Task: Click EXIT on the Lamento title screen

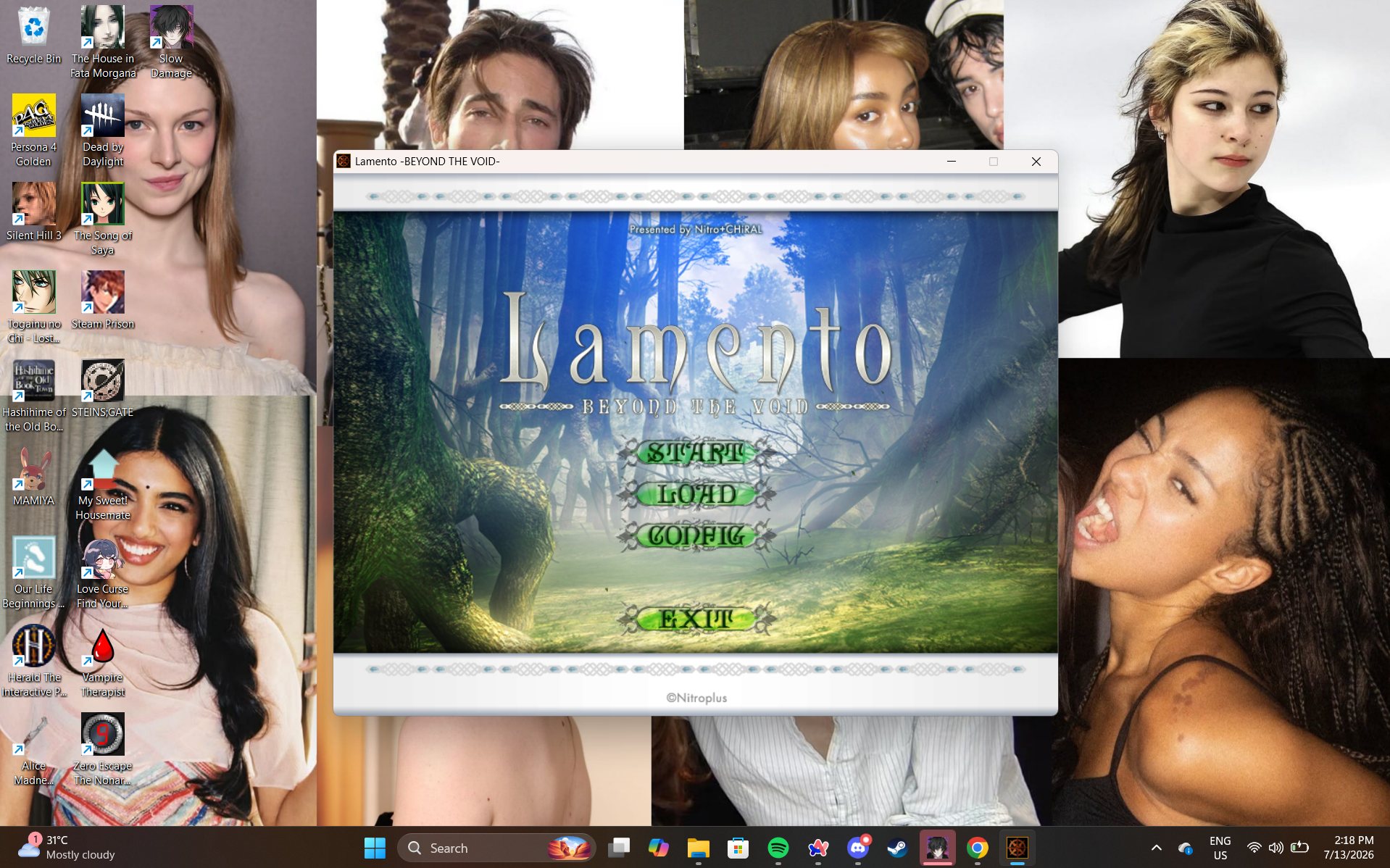Action: pyautogui.click(x=696, y=619)
